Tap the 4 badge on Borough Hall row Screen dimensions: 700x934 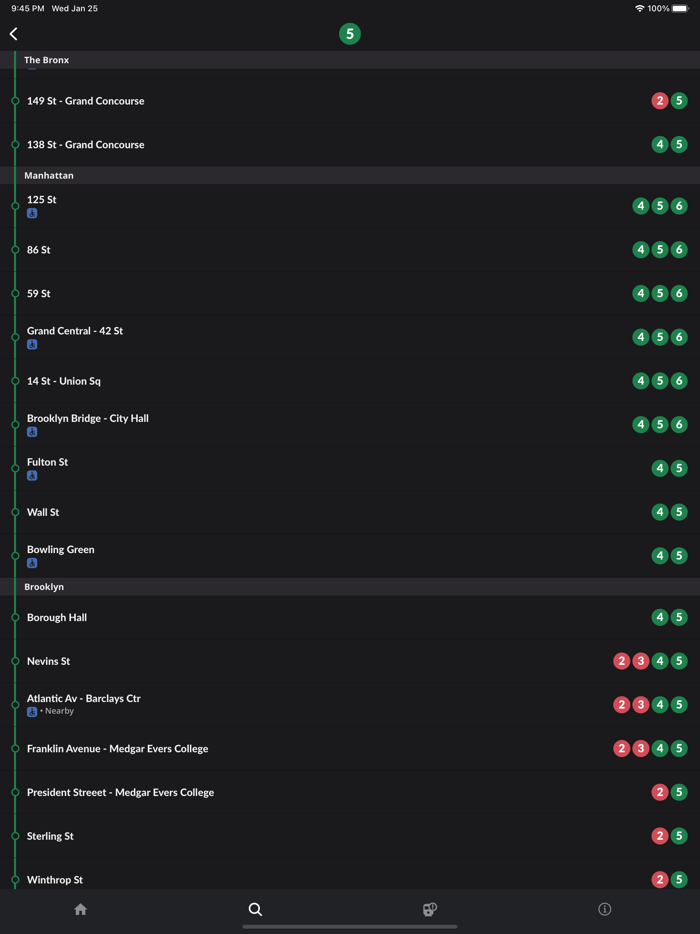pos(659,617)
